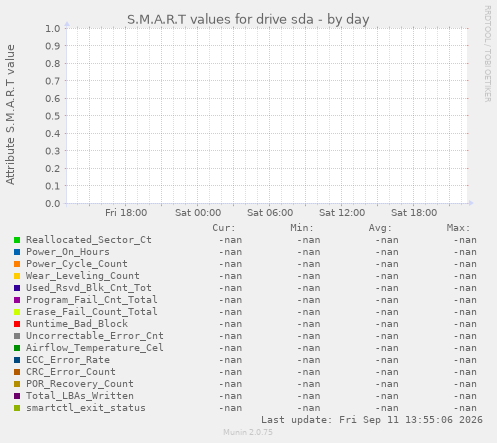This screenshot has width=497, height=443.
Task: Click the Sat 18:00 x-axis label
Action: click(414, 213)
